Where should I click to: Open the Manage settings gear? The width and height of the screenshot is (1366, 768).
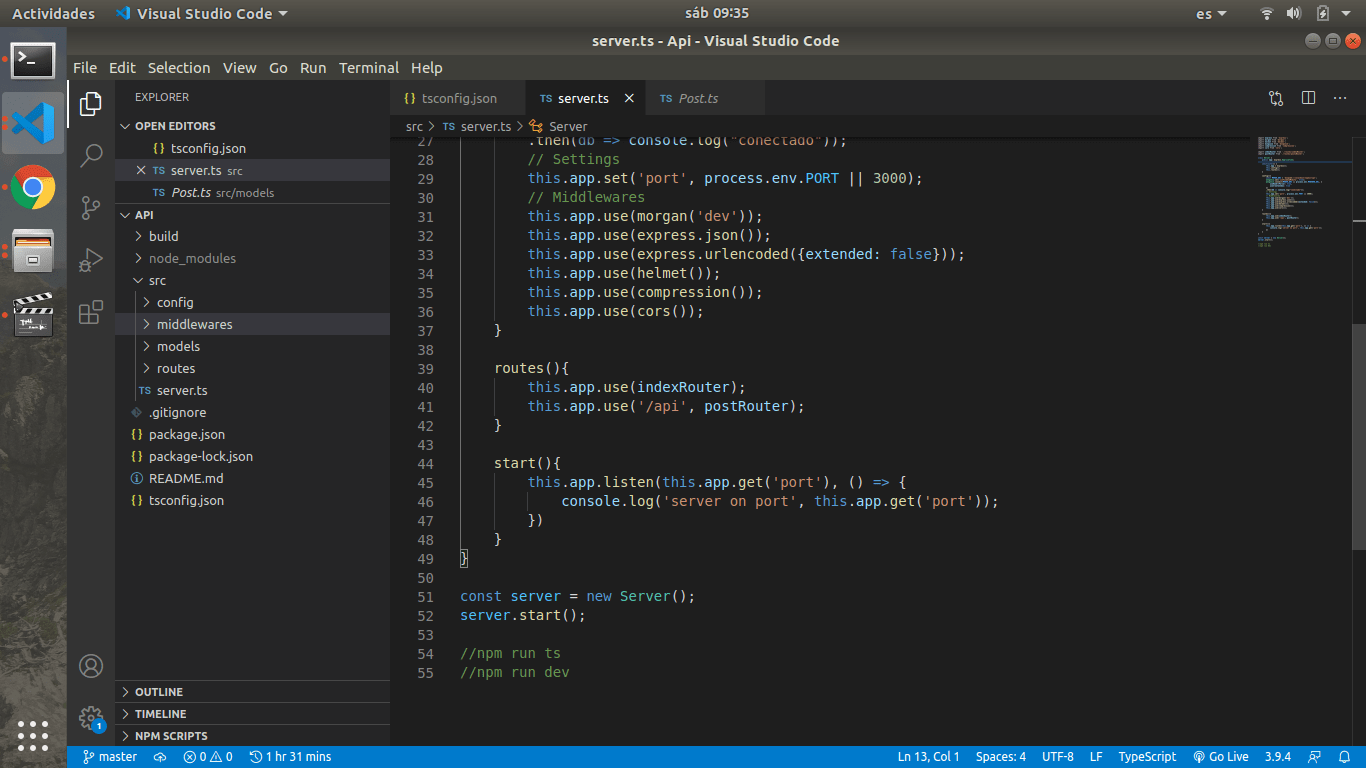[91, 718]
